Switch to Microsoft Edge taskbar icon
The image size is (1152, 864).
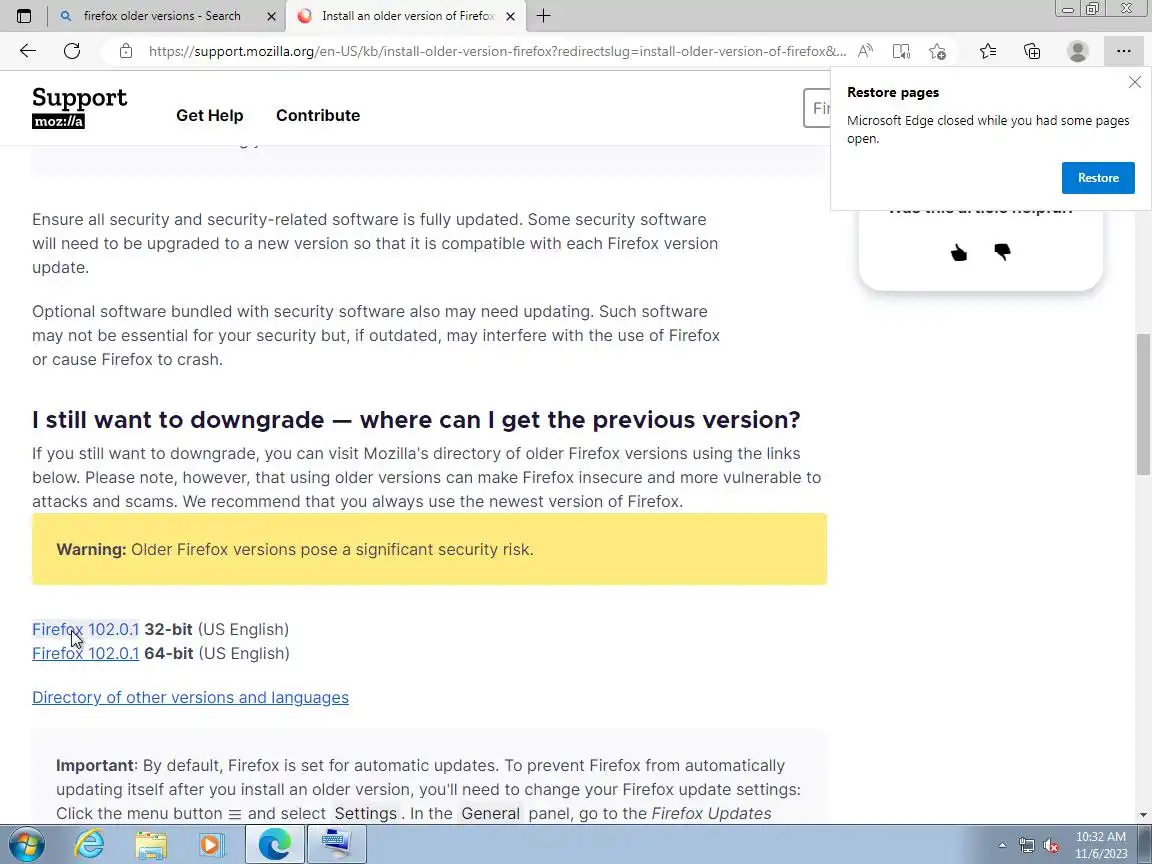click(x=275, y=844)
